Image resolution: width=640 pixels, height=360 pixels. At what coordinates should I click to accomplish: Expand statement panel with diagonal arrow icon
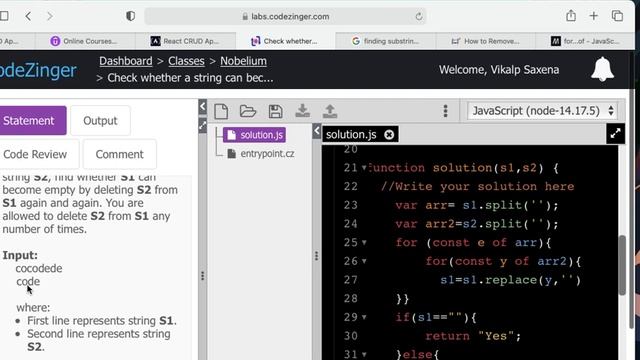coord(202,125)
